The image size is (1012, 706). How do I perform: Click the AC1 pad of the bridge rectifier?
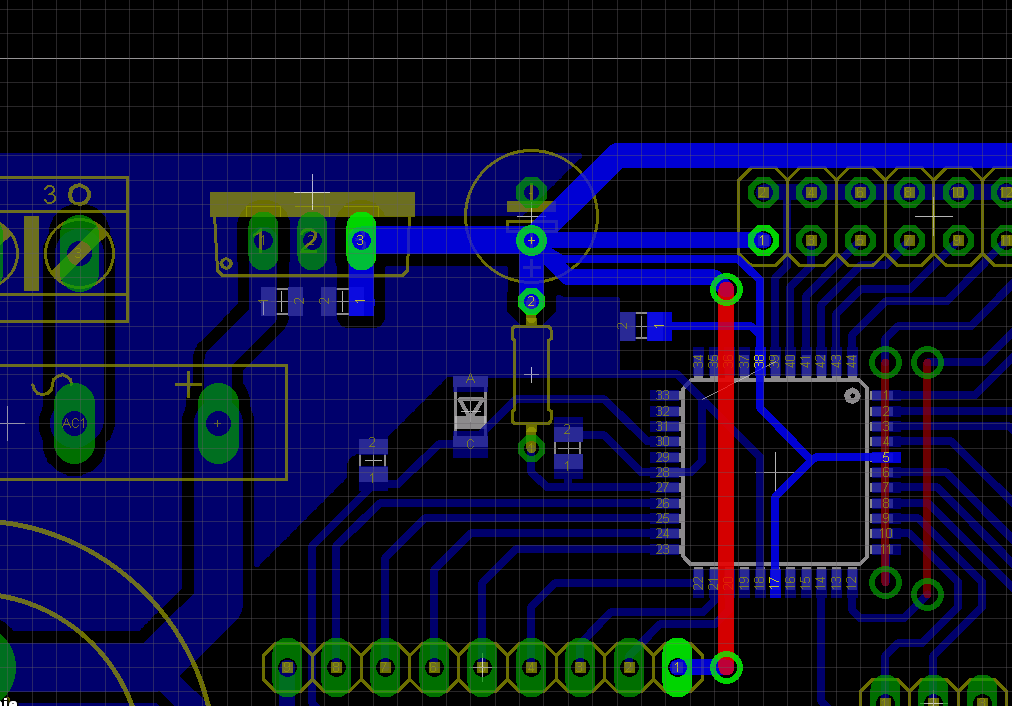(74, 423)
